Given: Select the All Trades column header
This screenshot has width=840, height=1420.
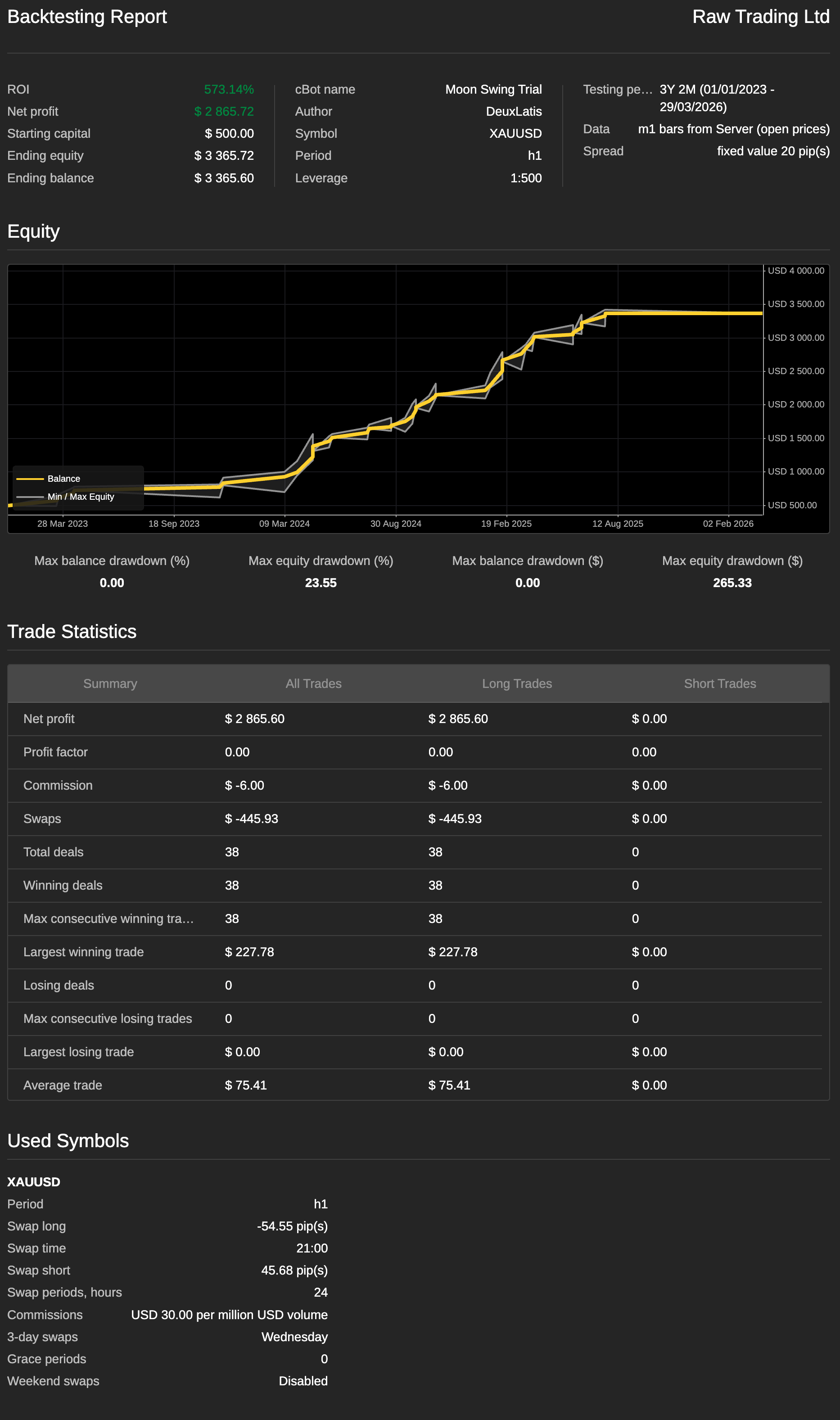Looking at the screenshot, I should 313,684.
